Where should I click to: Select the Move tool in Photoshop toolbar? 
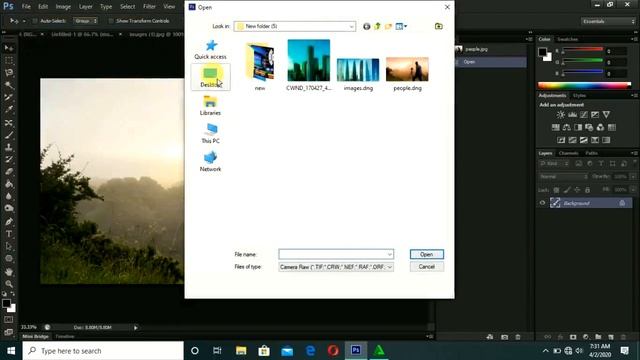(9, 48)
